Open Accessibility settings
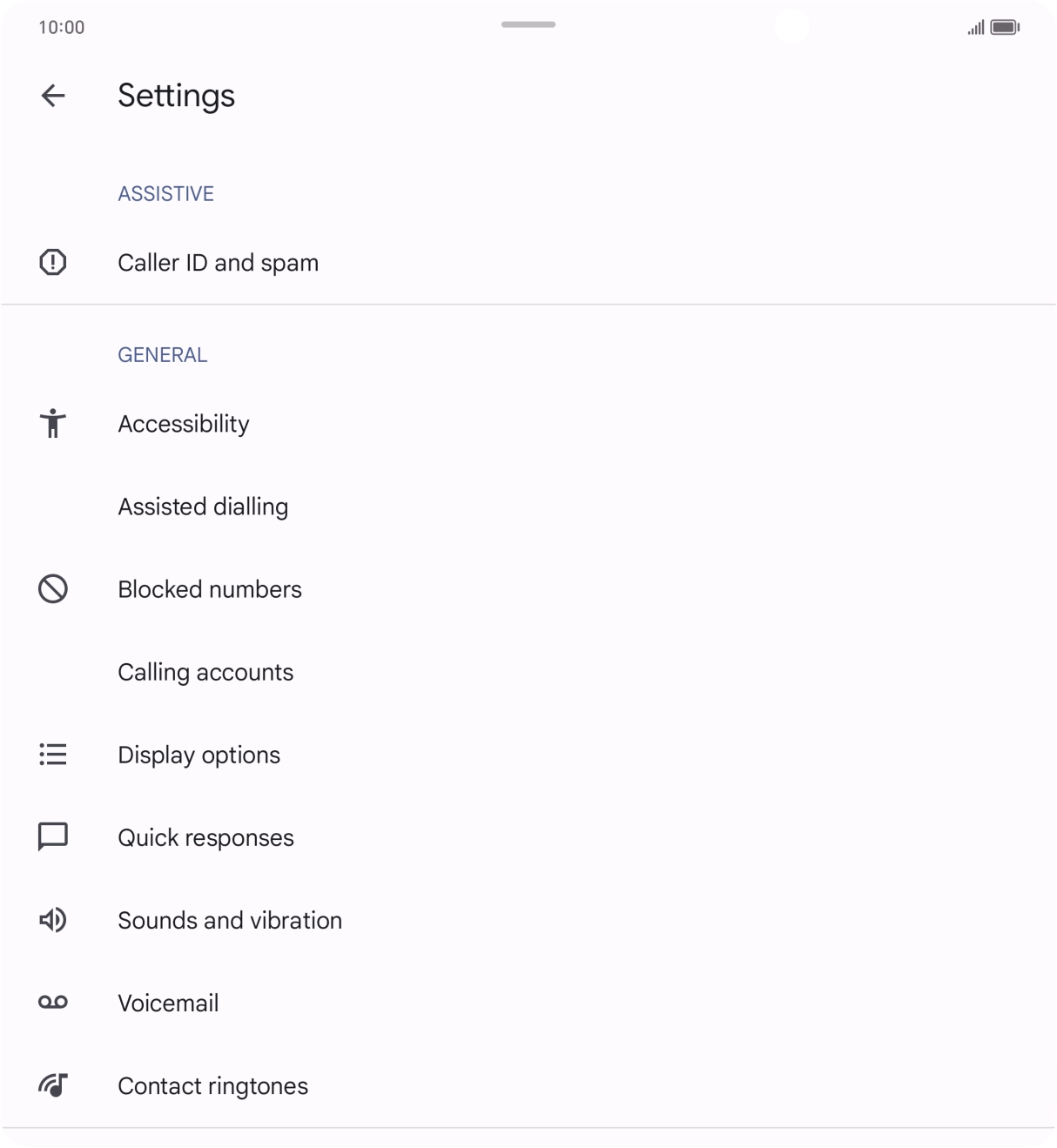 184,424
